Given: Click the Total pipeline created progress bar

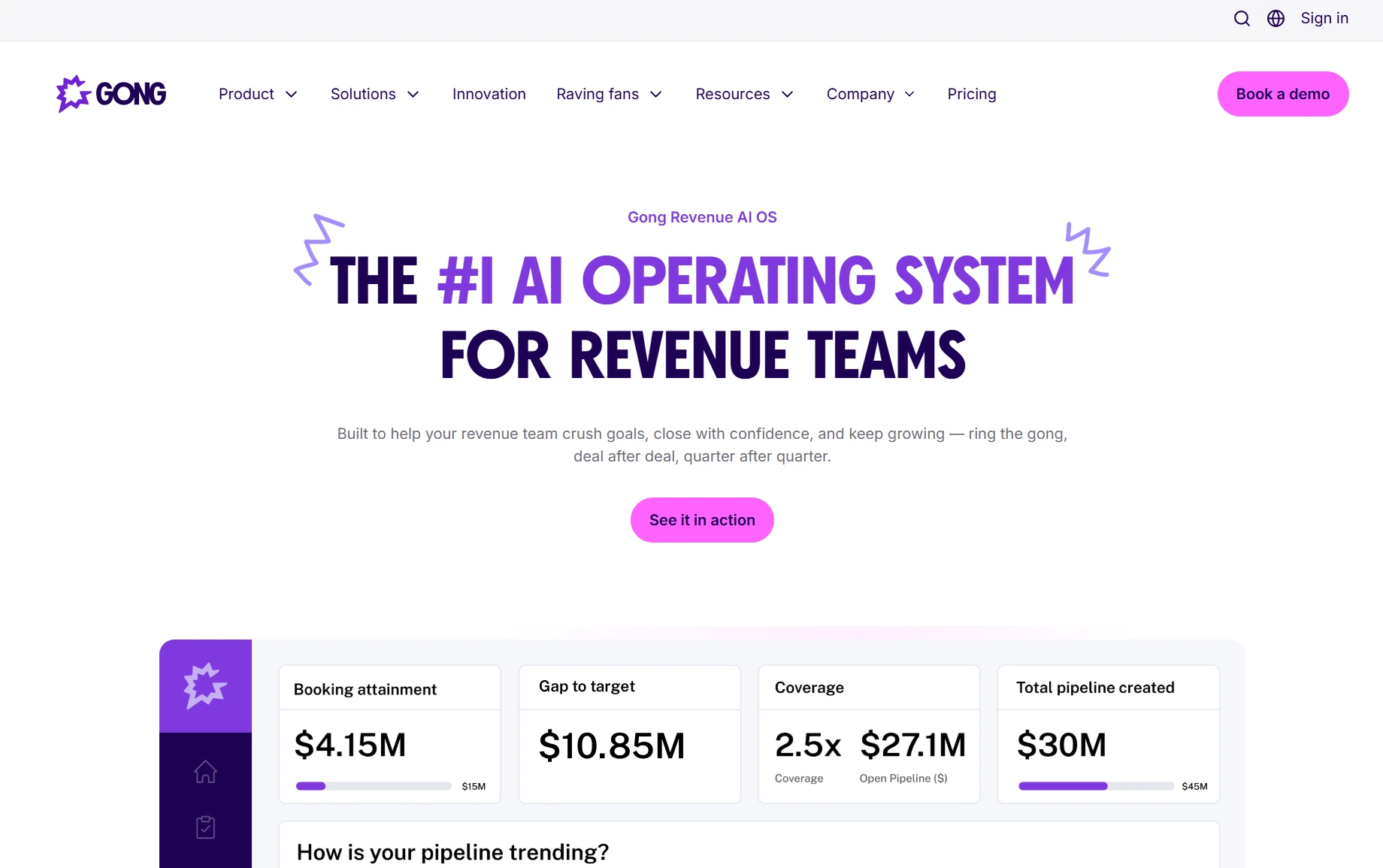Looking at the screenshot, I should (x=1096, y=786).
